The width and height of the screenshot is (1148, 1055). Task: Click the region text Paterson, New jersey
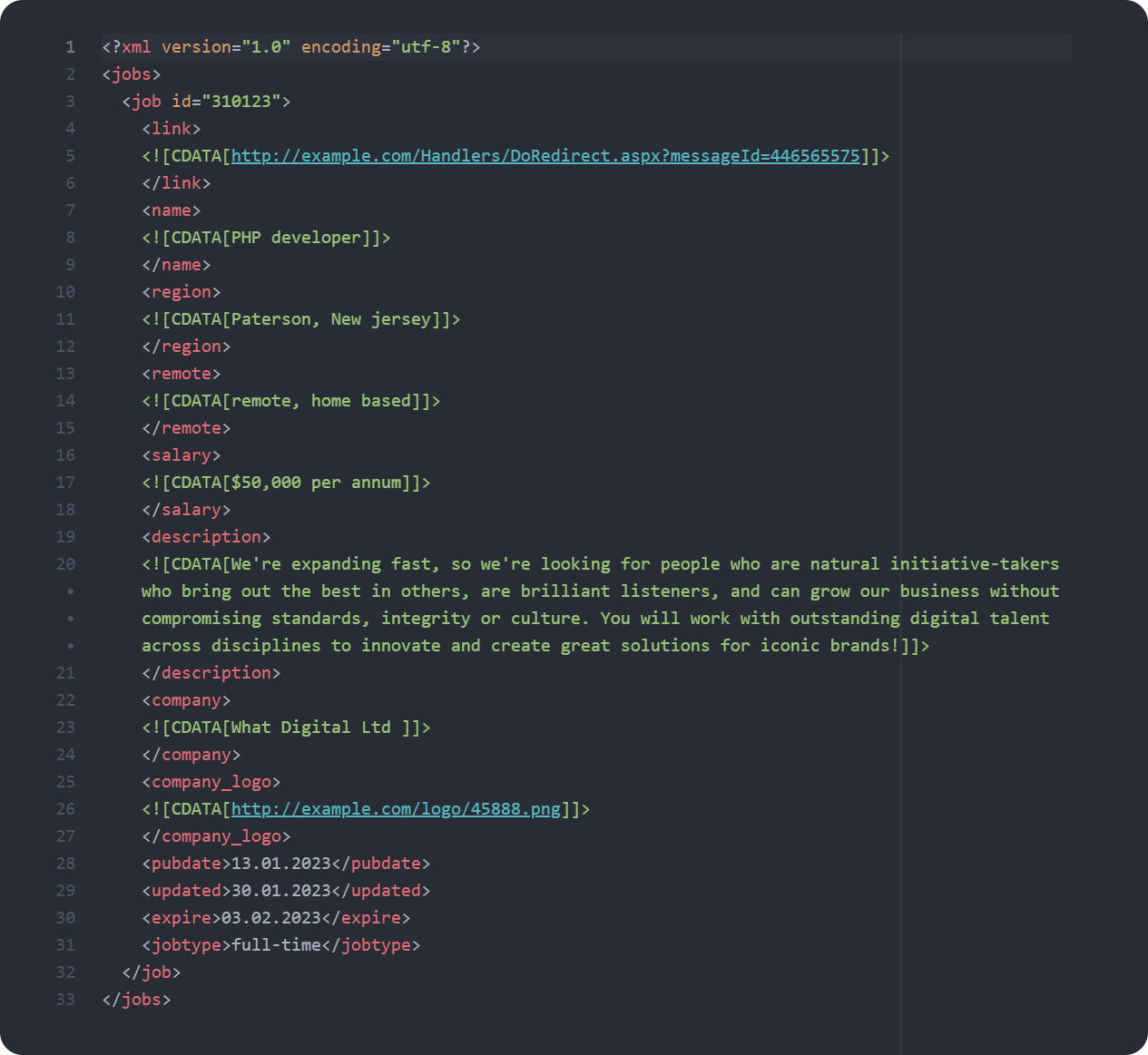[x=336, y=318]
